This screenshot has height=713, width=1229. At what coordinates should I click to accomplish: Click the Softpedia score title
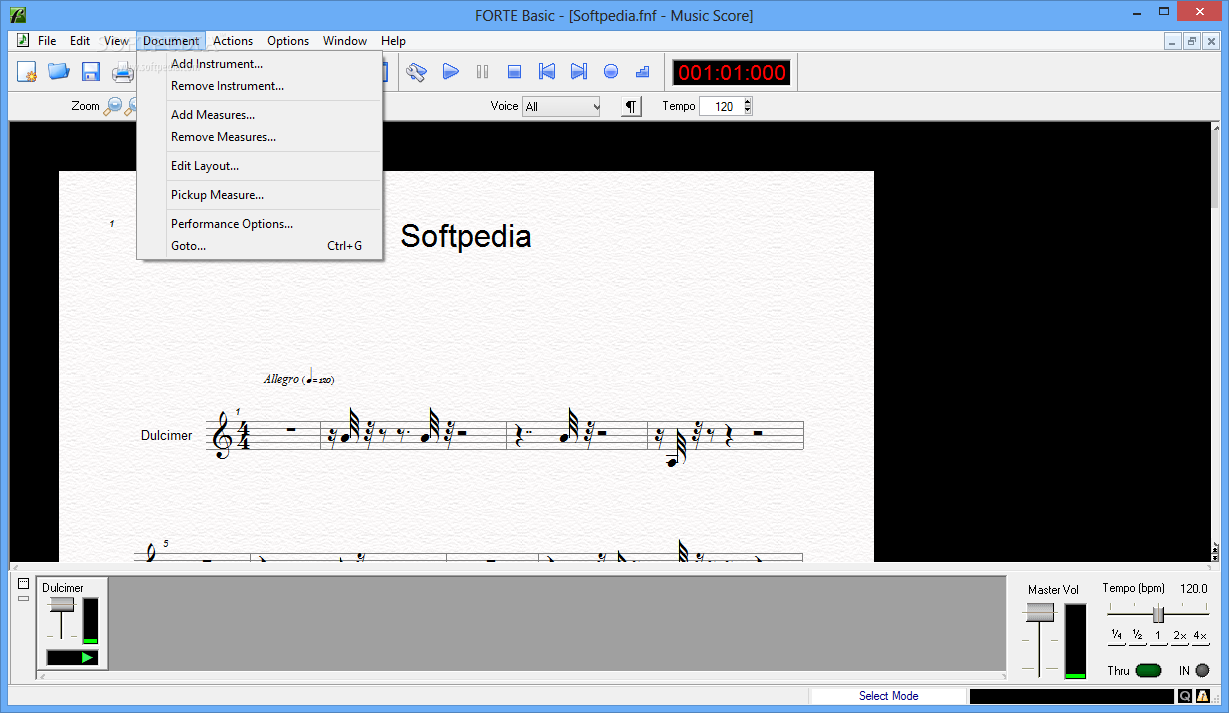tap(466, 236)
